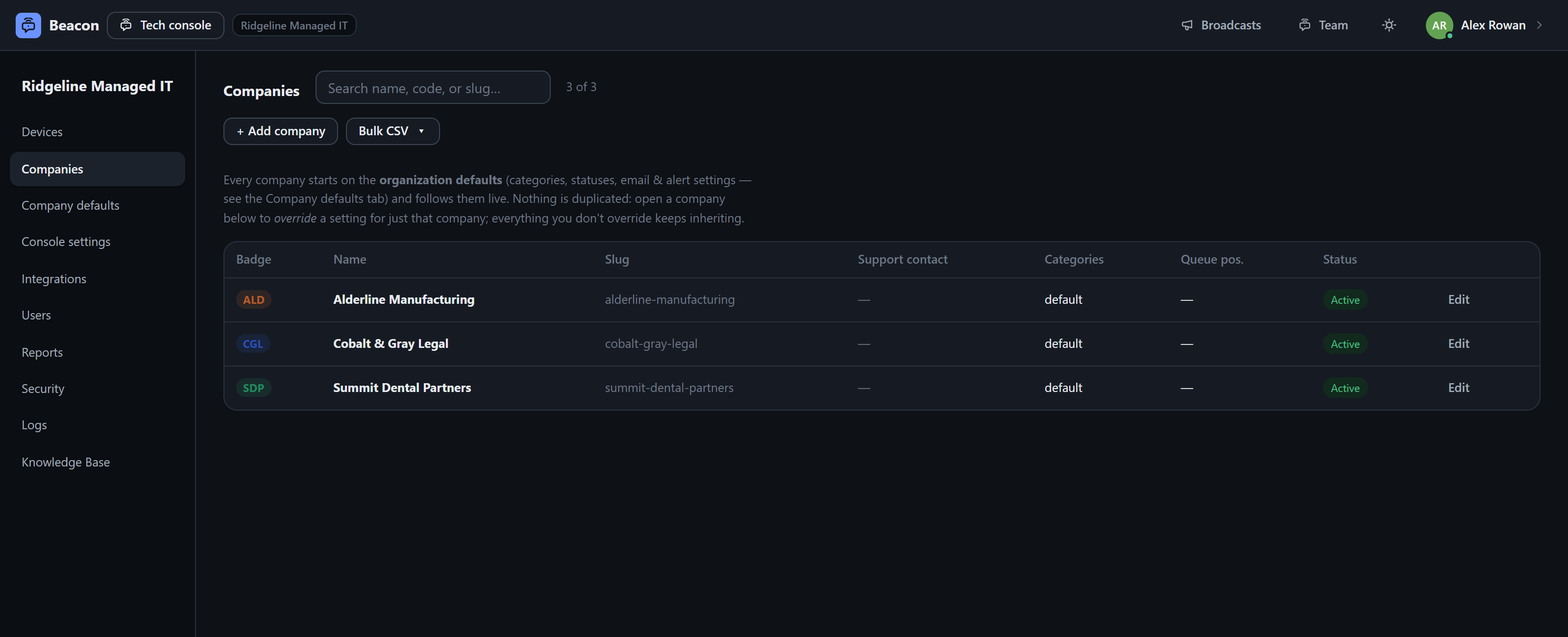Open the Bulk CSV dropdown
The image size is (1568, 637).
[x=392, y=131]
